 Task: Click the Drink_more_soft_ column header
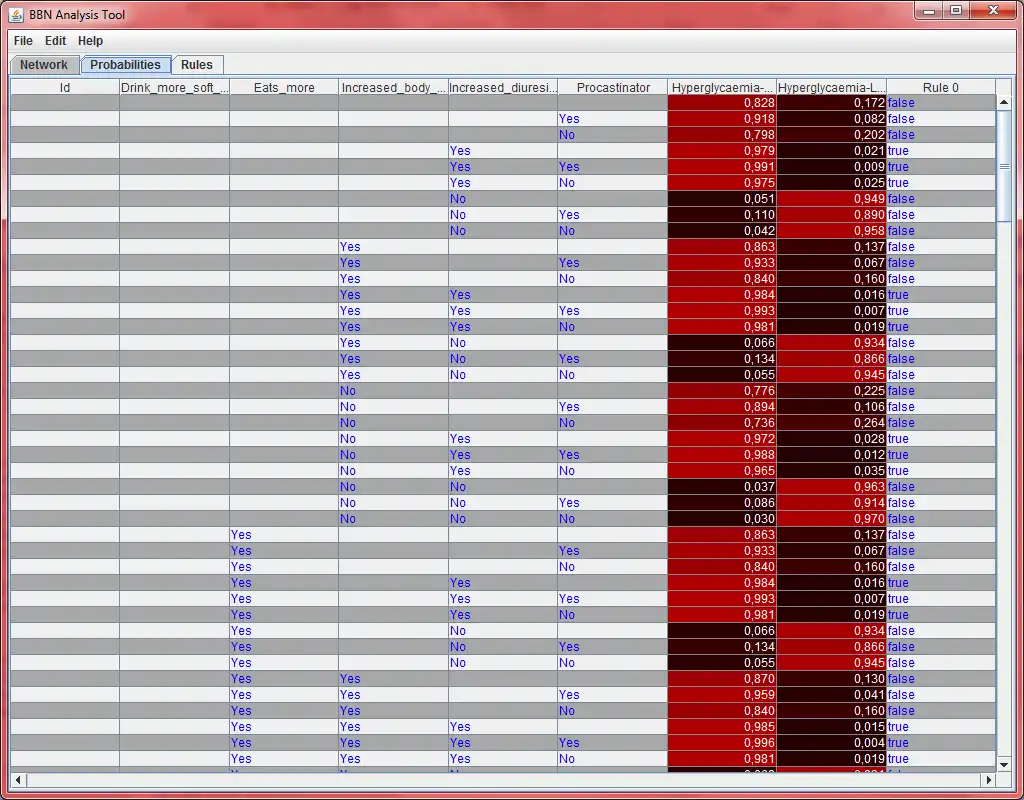[x=174, y=88]
